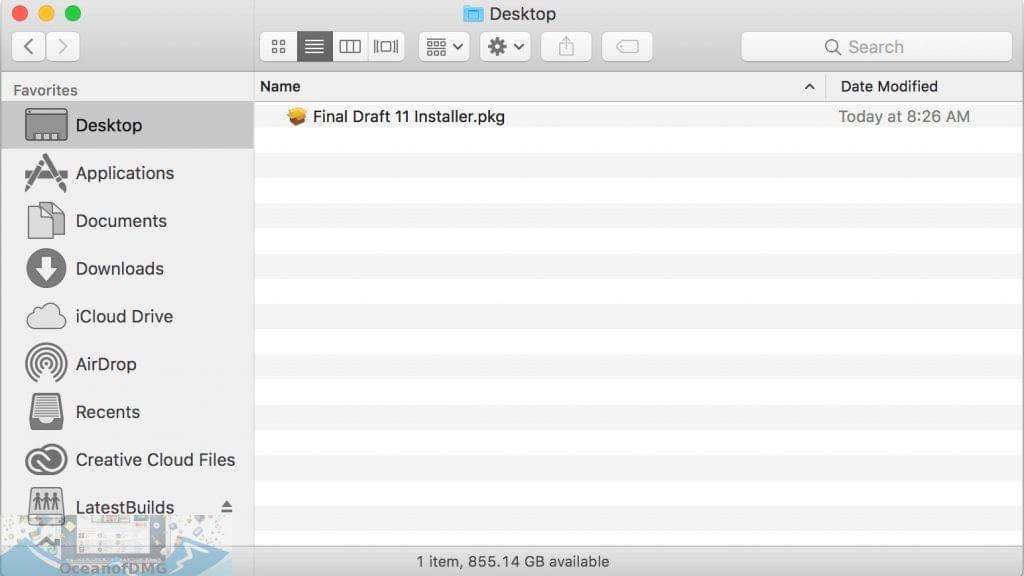Screen dimensions: 1024x576
Task: Sort files by Date Modified
Action: pyautogui.click(x=888, y=87)
